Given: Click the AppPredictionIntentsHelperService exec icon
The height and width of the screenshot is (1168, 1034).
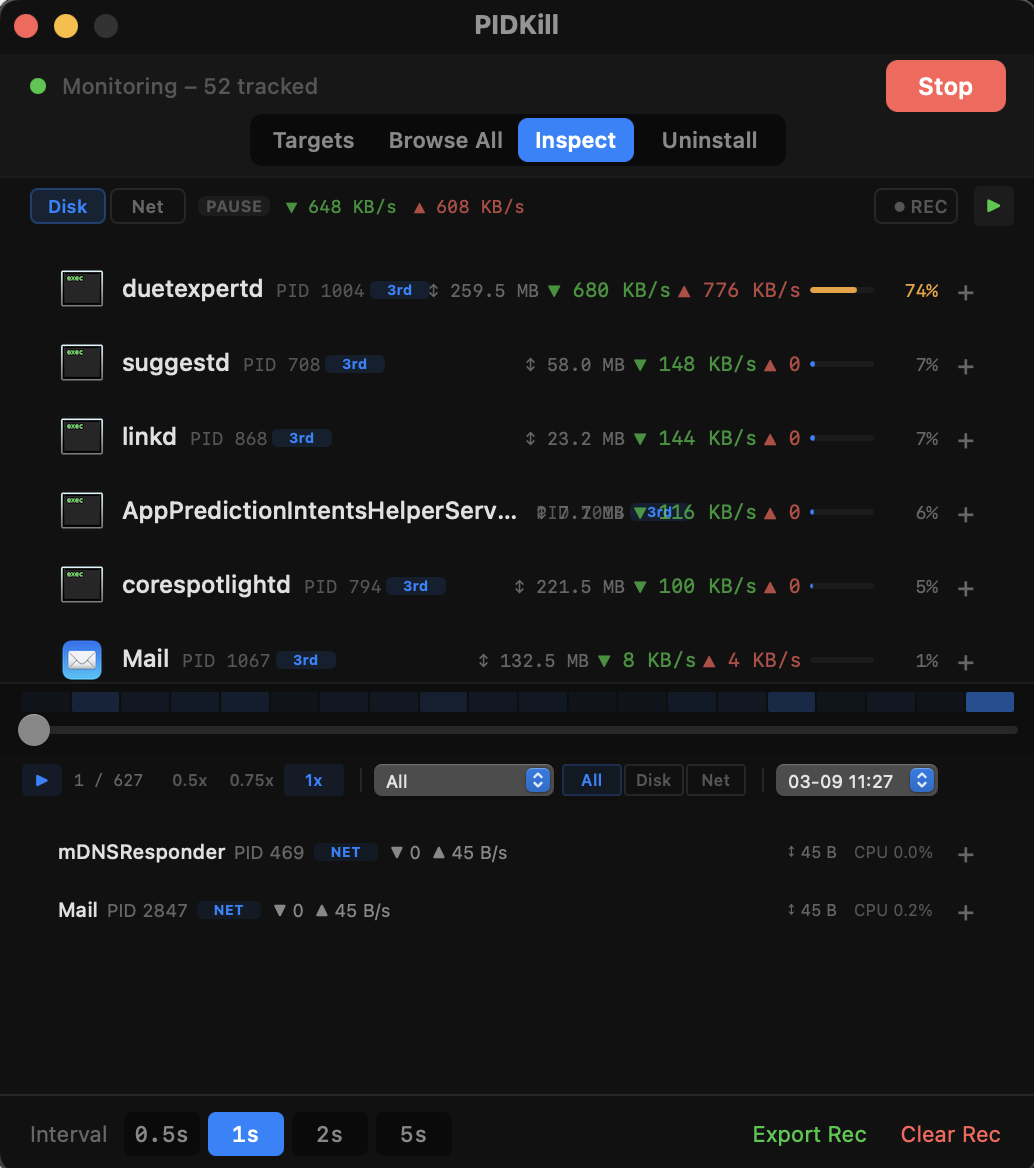Looking at the screenshot, I should pyautogui.click(x=82, y=510).
